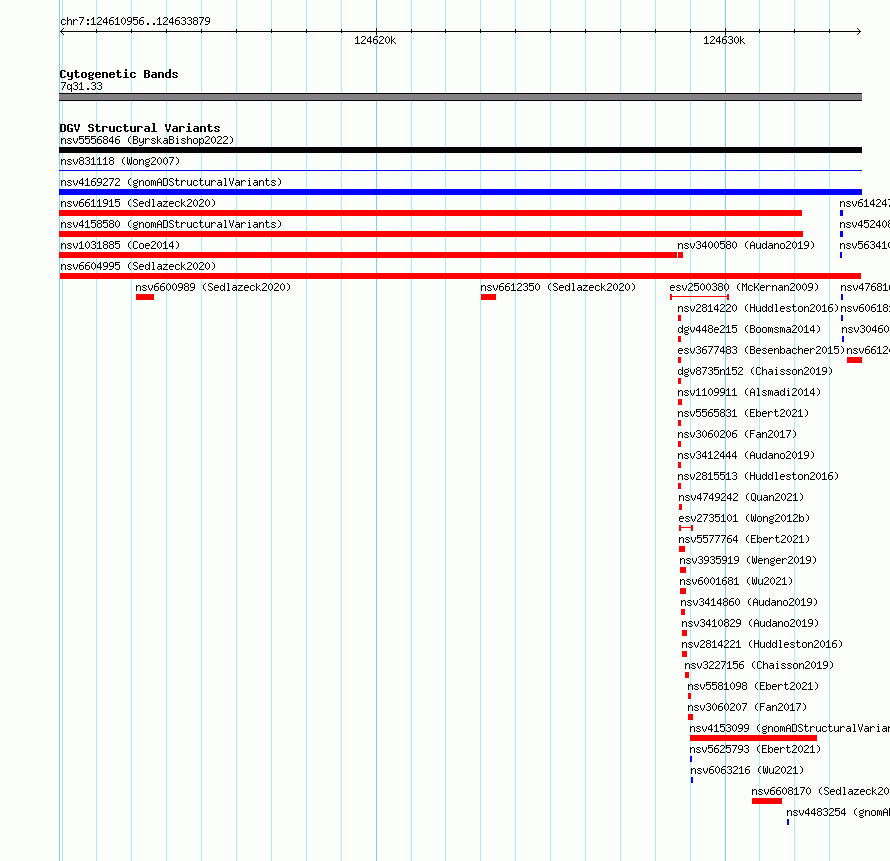
Task: Open nsv3414860 (Audano2019) label
Action: (749, 602)
